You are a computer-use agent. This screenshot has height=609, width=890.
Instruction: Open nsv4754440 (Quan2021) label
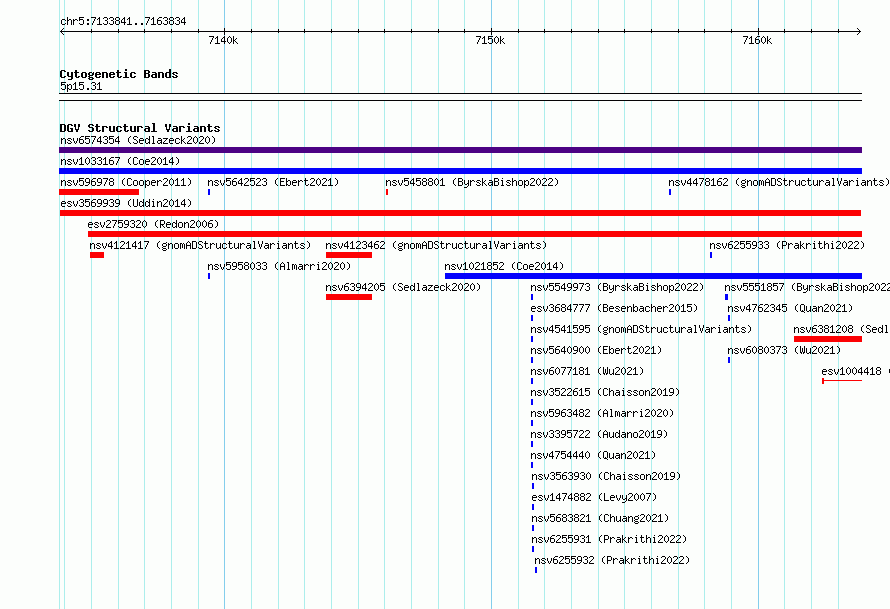(x=593, y=455)
